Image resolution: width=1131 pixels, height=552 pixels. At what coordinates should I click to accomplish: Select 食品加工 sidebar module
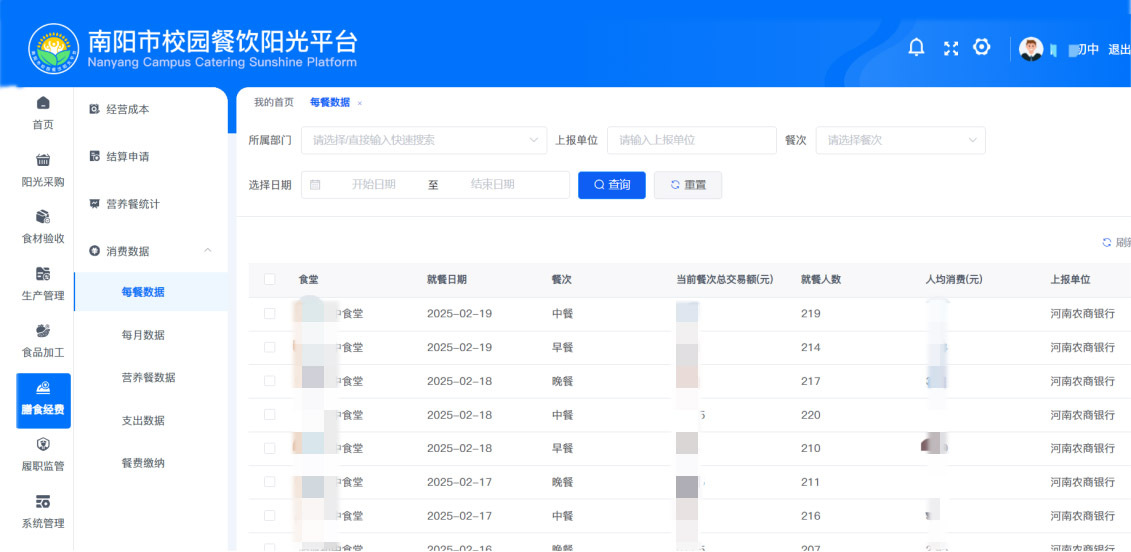[43, 341]
